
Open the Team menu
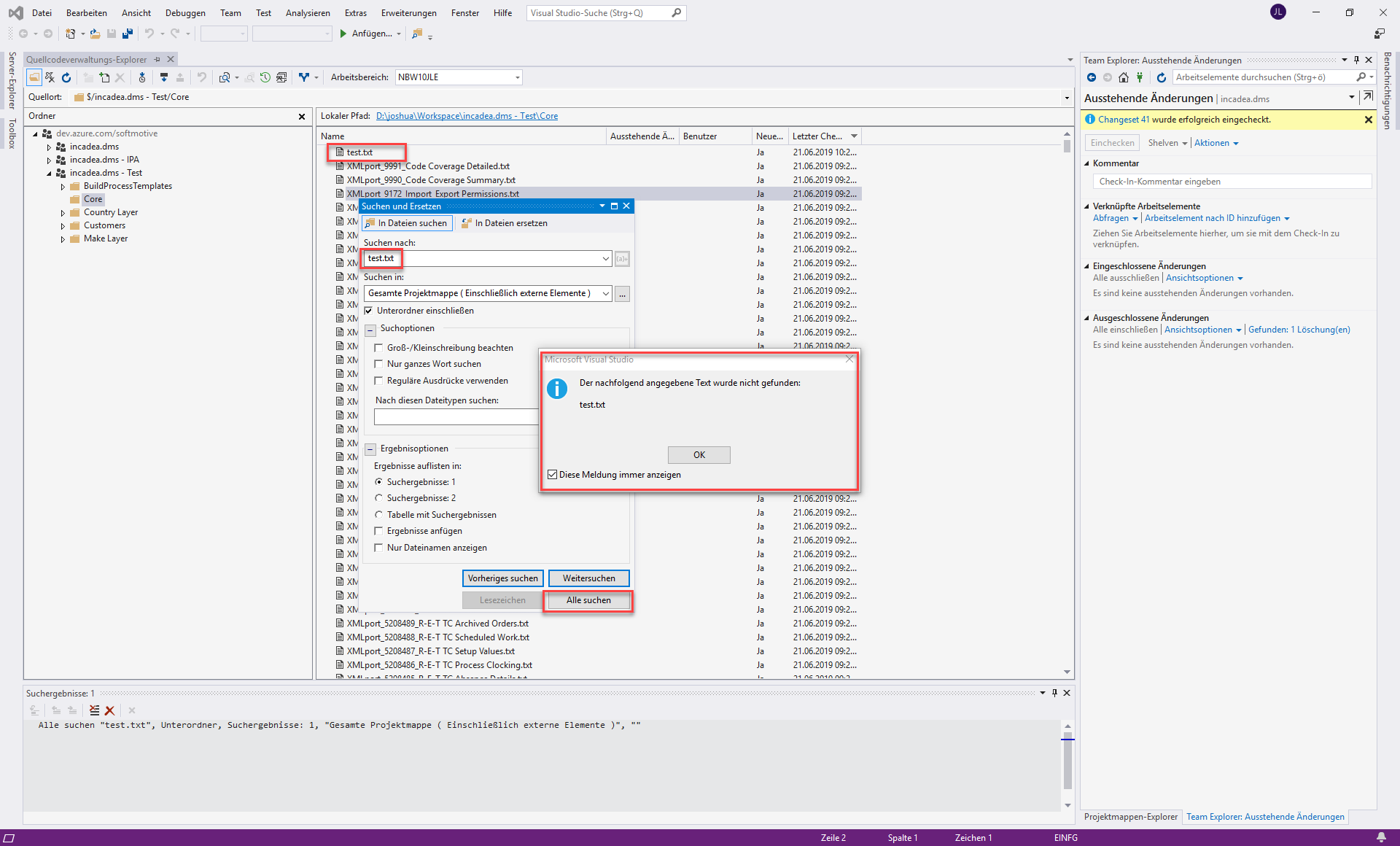tap(230, 12)
